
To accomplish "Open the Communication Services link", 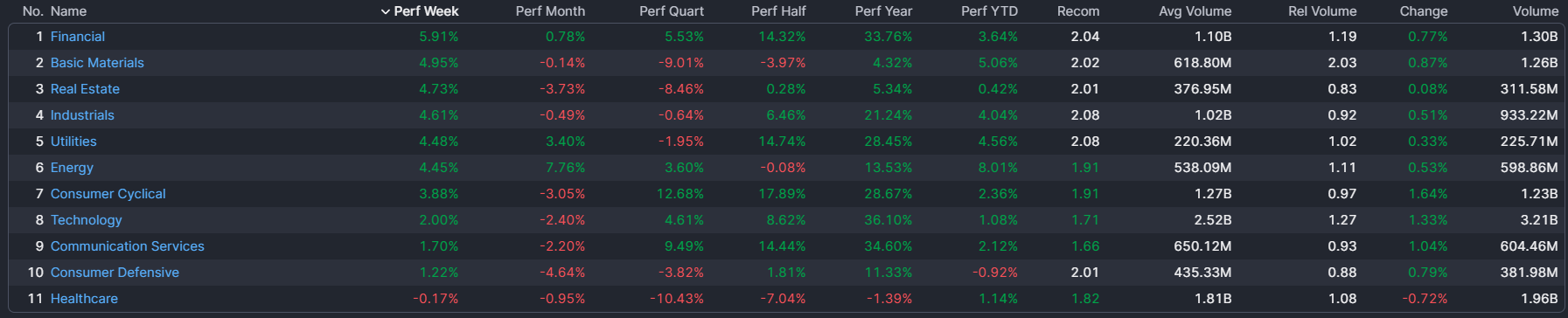I will [127, 246].
